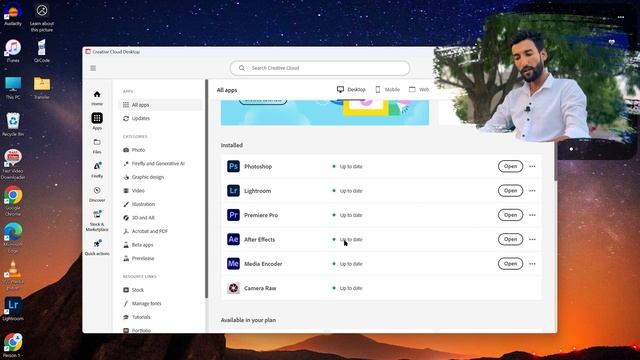
Task: Switch to the Web tab
Action: [419, 89]
